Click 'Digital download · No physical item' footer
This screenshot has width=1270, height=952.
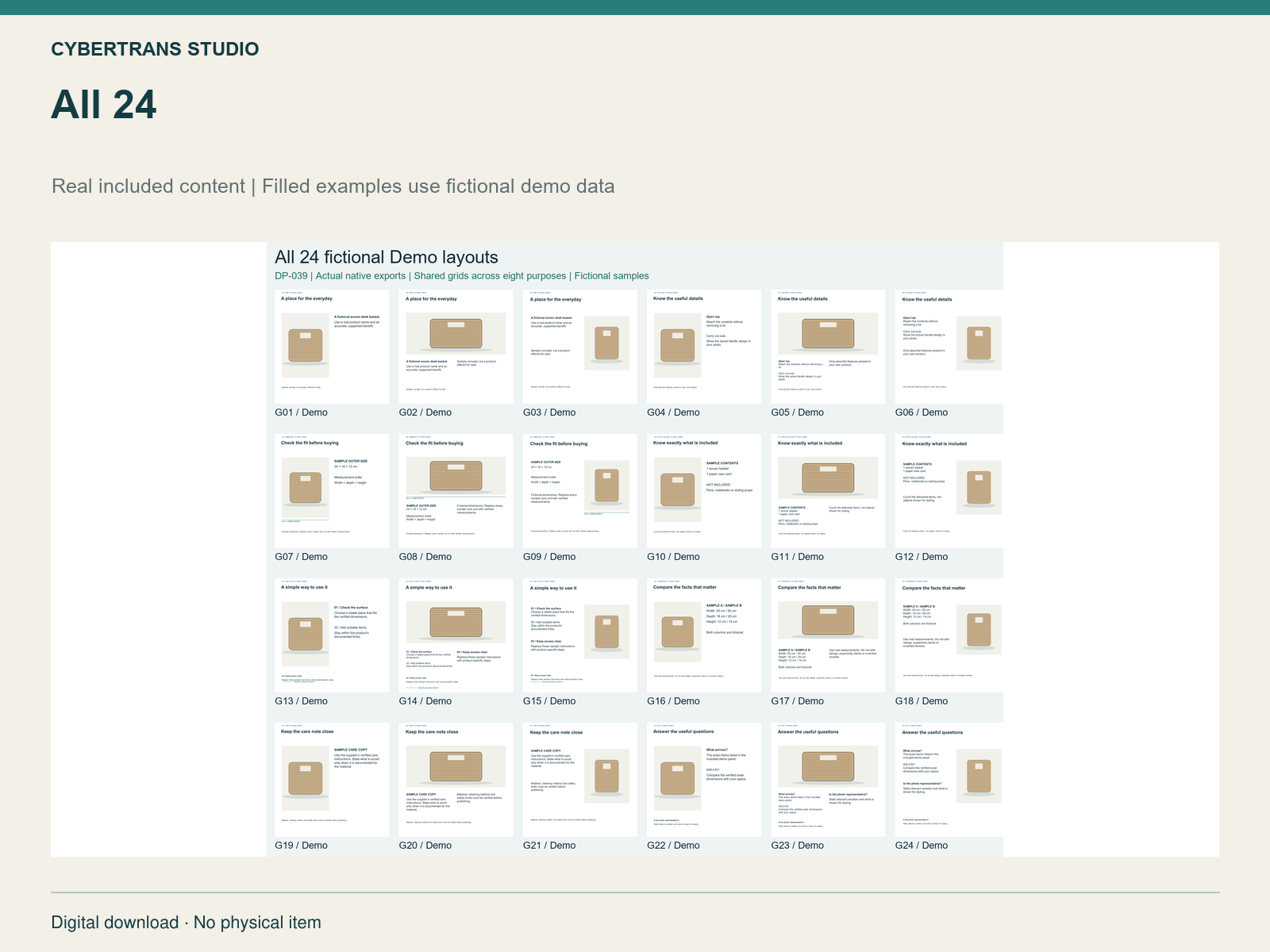tap(187, 923)
